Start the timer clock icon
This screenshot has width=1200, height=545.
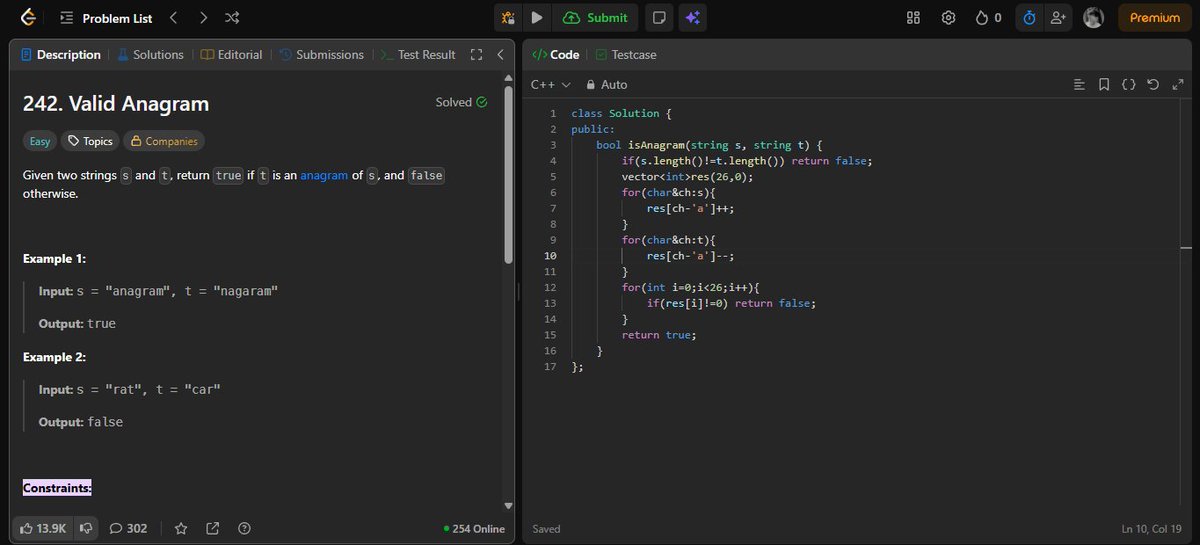(x=1028, y=18)
